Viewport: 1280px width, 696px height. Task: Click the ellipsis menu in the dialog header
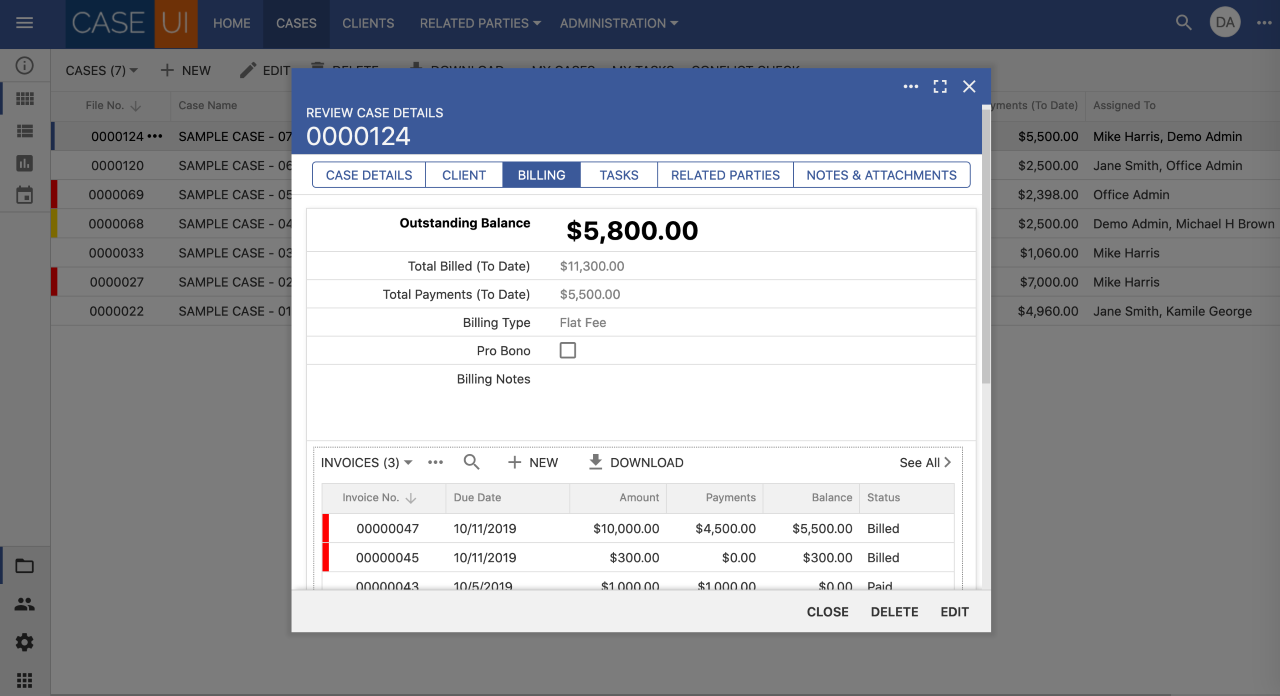pyautogui.click(x=911, y=86)
